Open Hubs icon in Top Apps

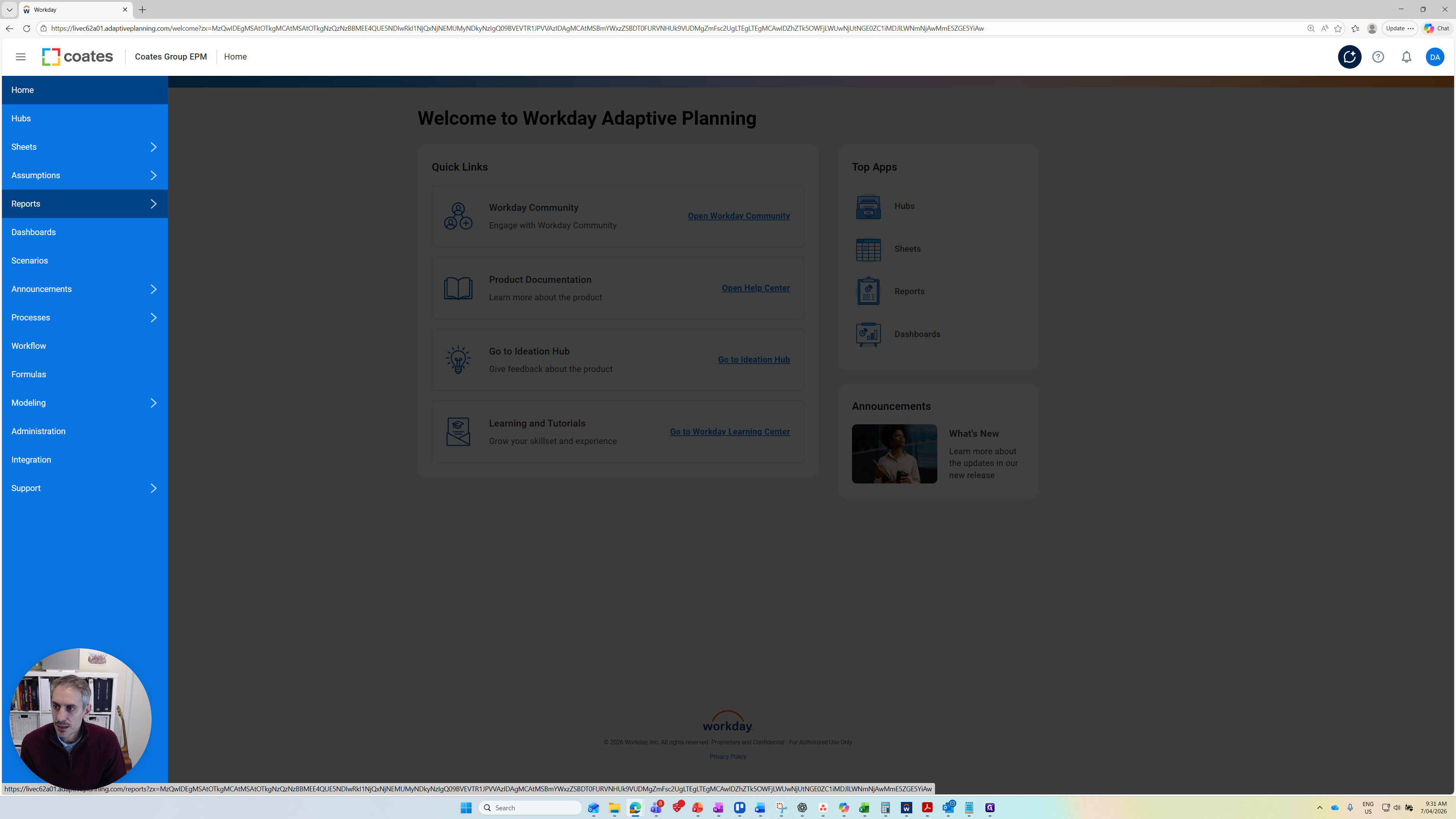coord(868,206)
